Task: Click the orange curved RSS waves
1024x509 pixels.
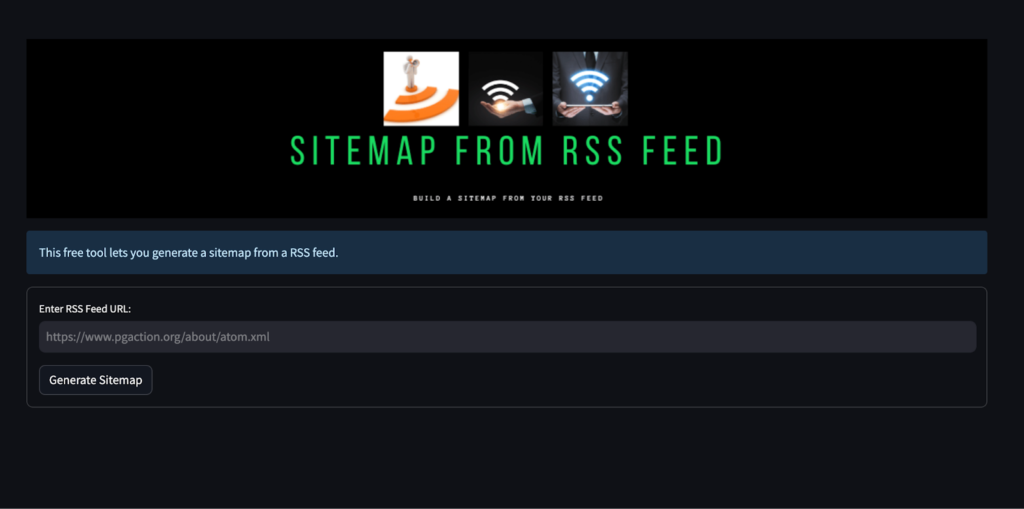Action: (423, 105)
